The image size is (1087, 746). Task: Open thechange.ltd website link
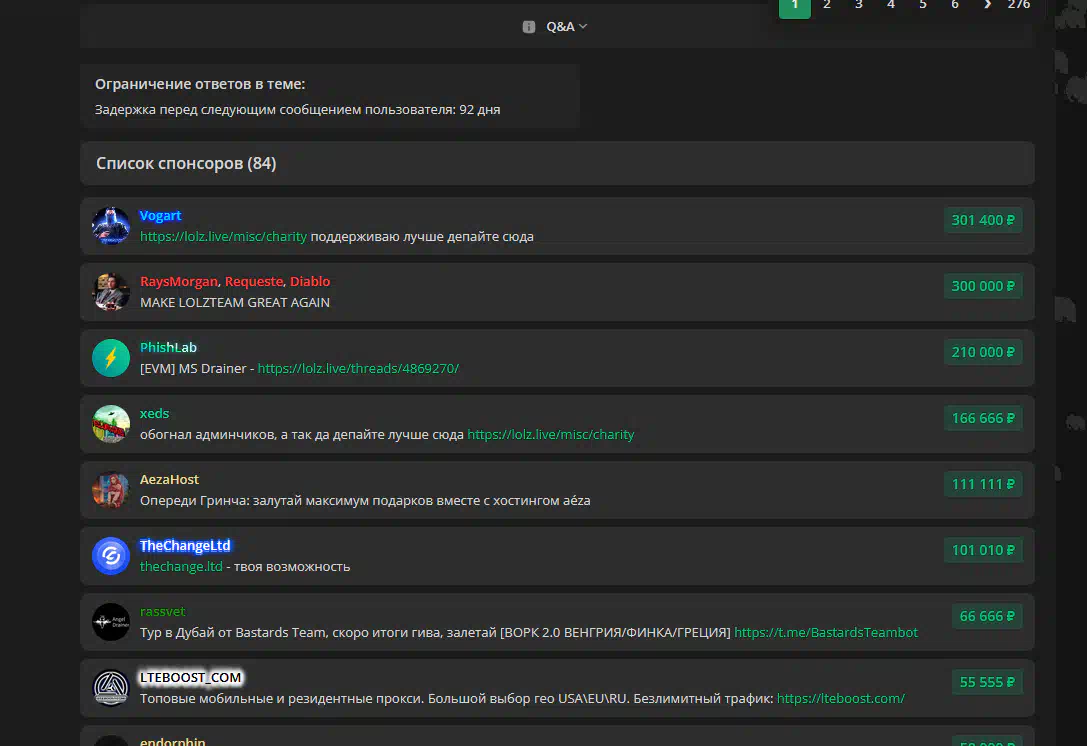tap(181, 567)
